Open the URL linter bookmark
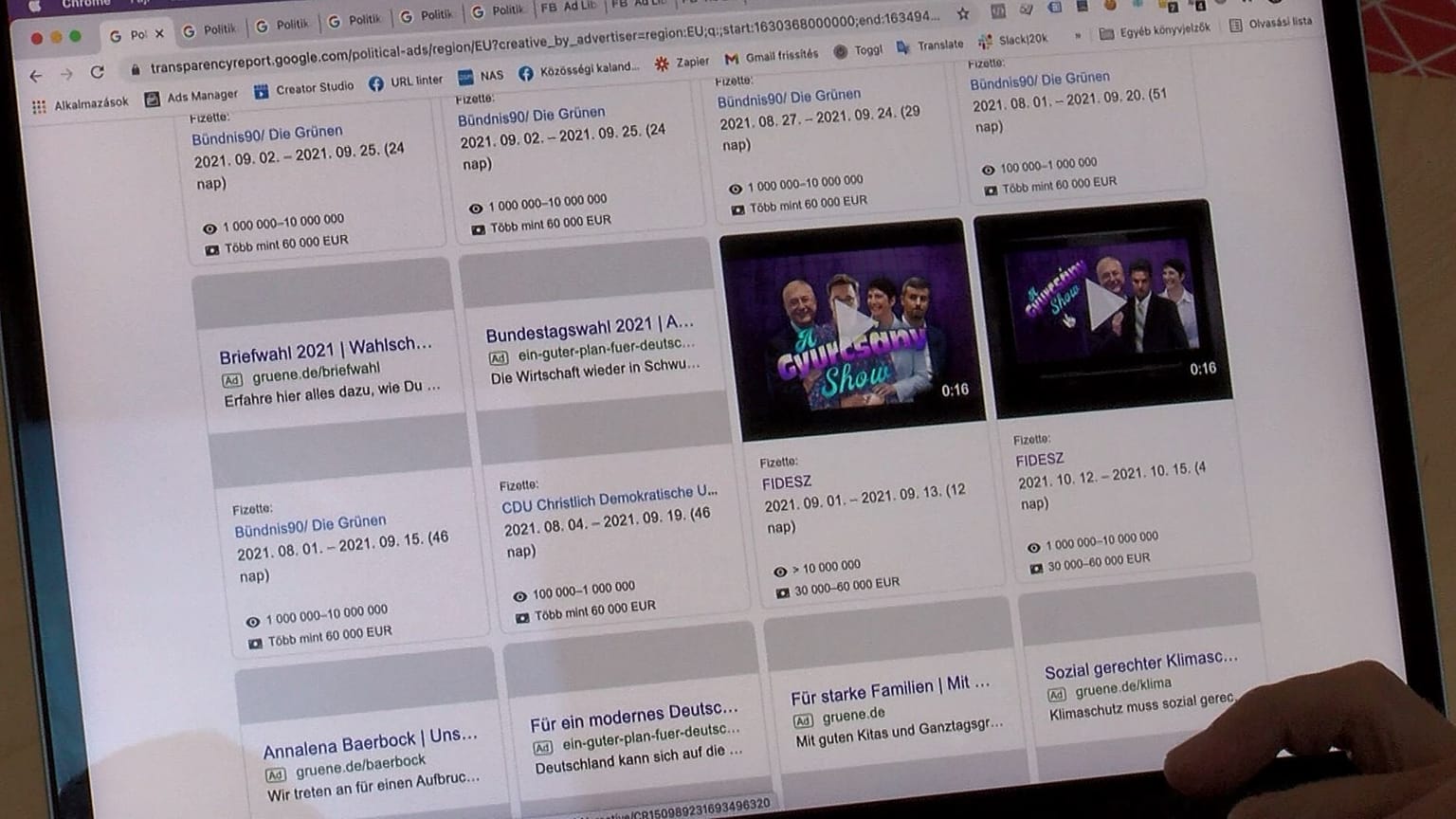The image size is (1456, 819). [x=406, y=82]
